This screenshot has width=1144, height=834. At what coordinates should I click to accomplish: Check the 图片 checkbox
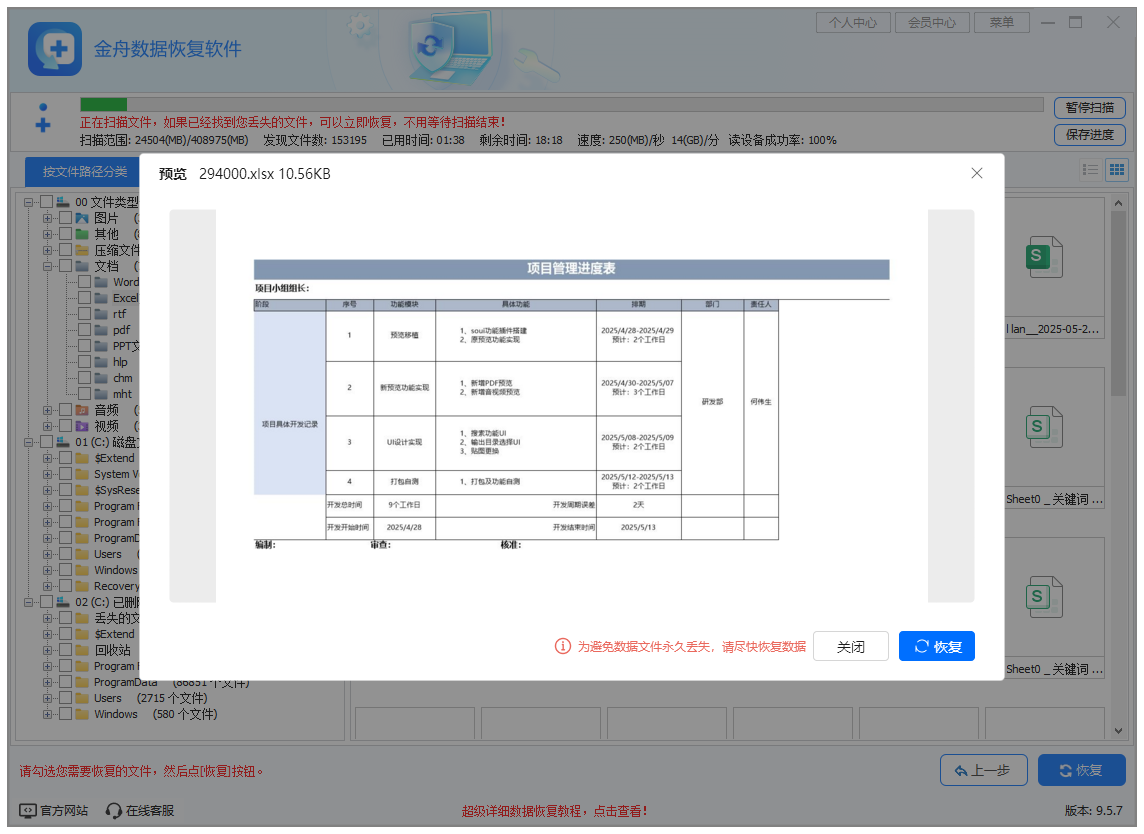pyautogui.click(x=66, y=218)
